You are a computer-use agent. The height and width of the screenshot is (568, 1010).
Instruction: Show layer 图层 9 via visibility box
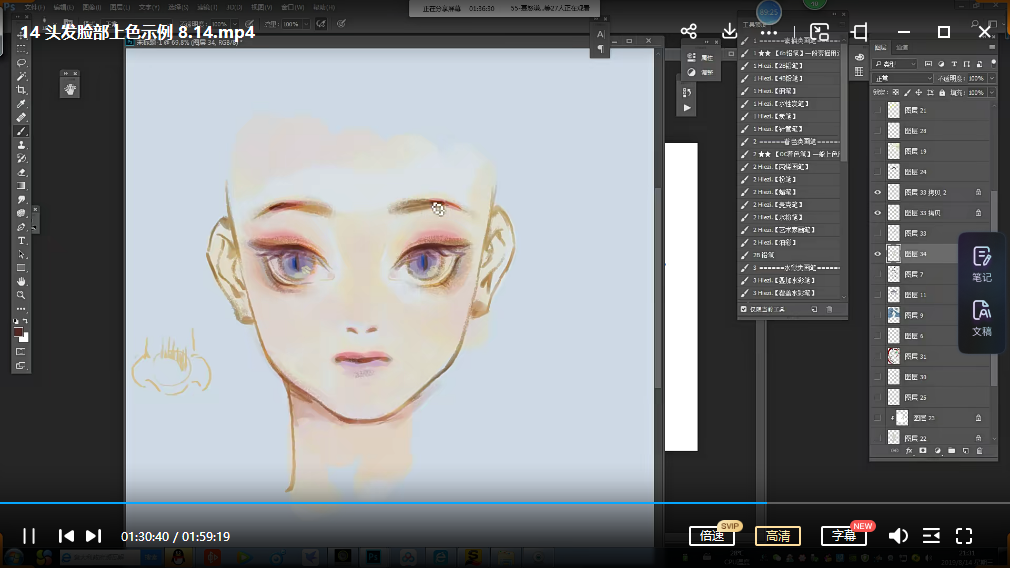(877, 316)
